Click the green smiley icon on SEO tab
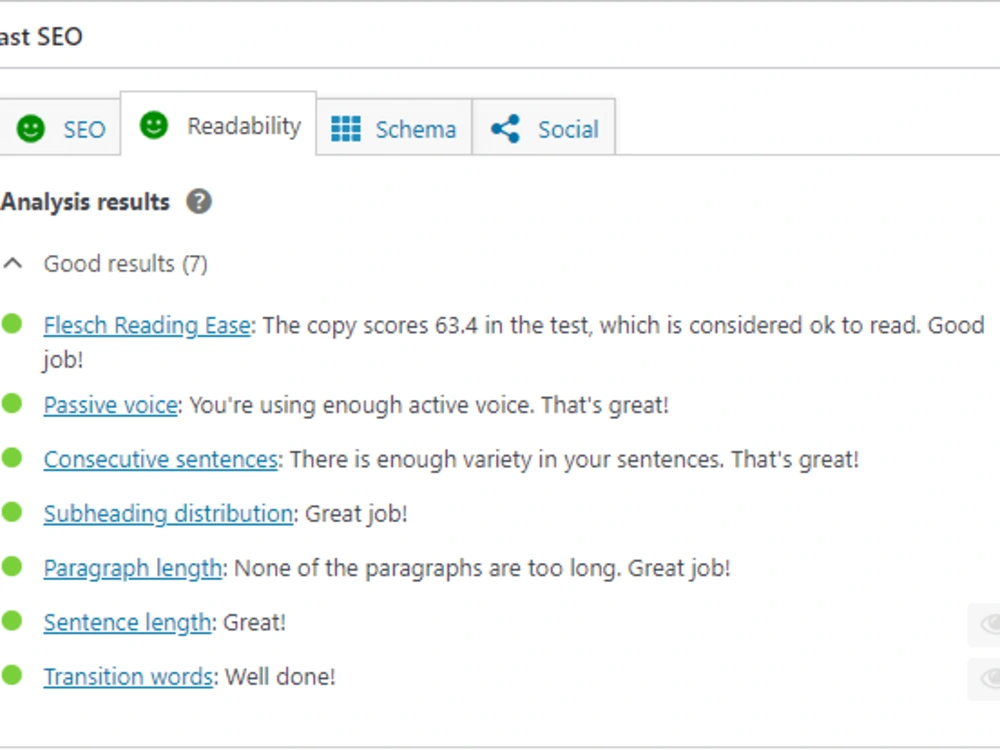 (31, 129)
